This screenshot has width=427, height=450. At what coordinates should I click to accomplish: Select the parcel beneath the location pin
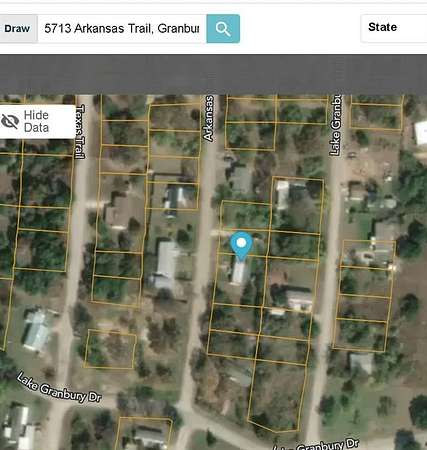pos(240,279)
